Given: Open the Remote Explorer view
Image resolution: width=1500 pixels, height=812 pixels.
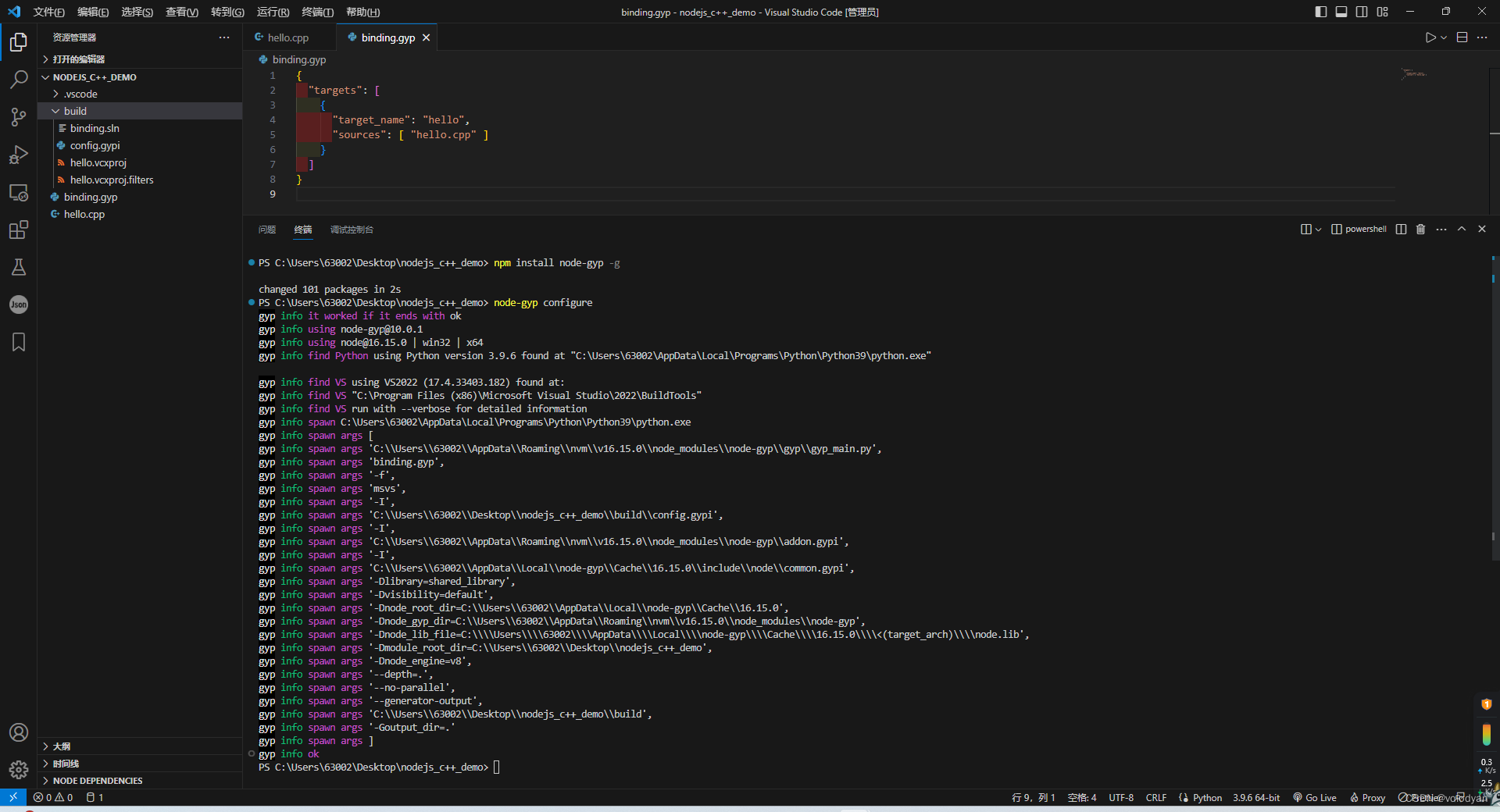Looking at the screenshot, I should 19,192.
